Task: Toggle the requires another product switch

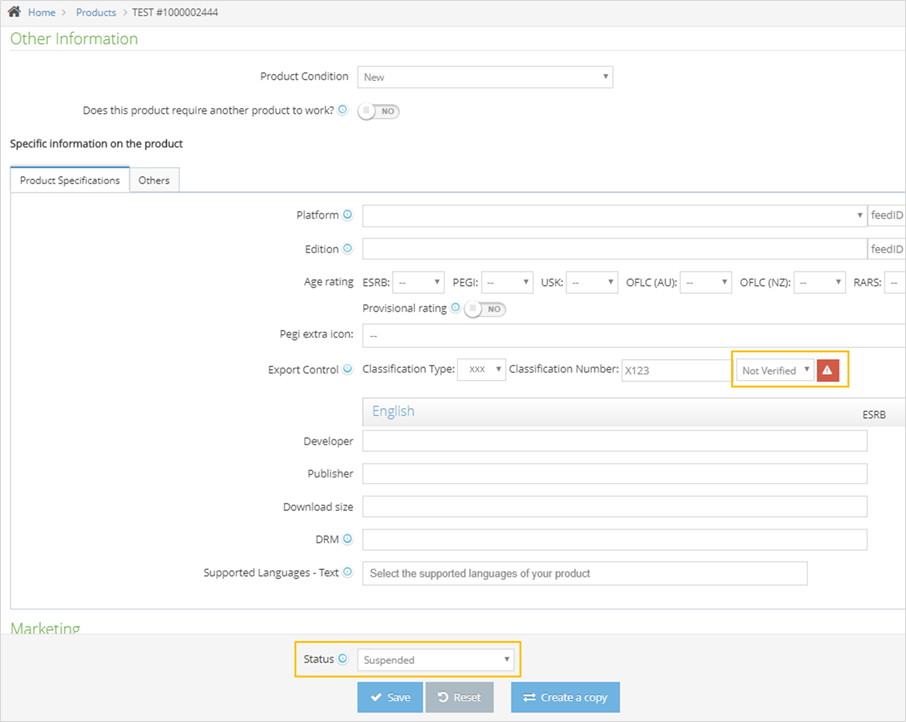Action: 379,111
